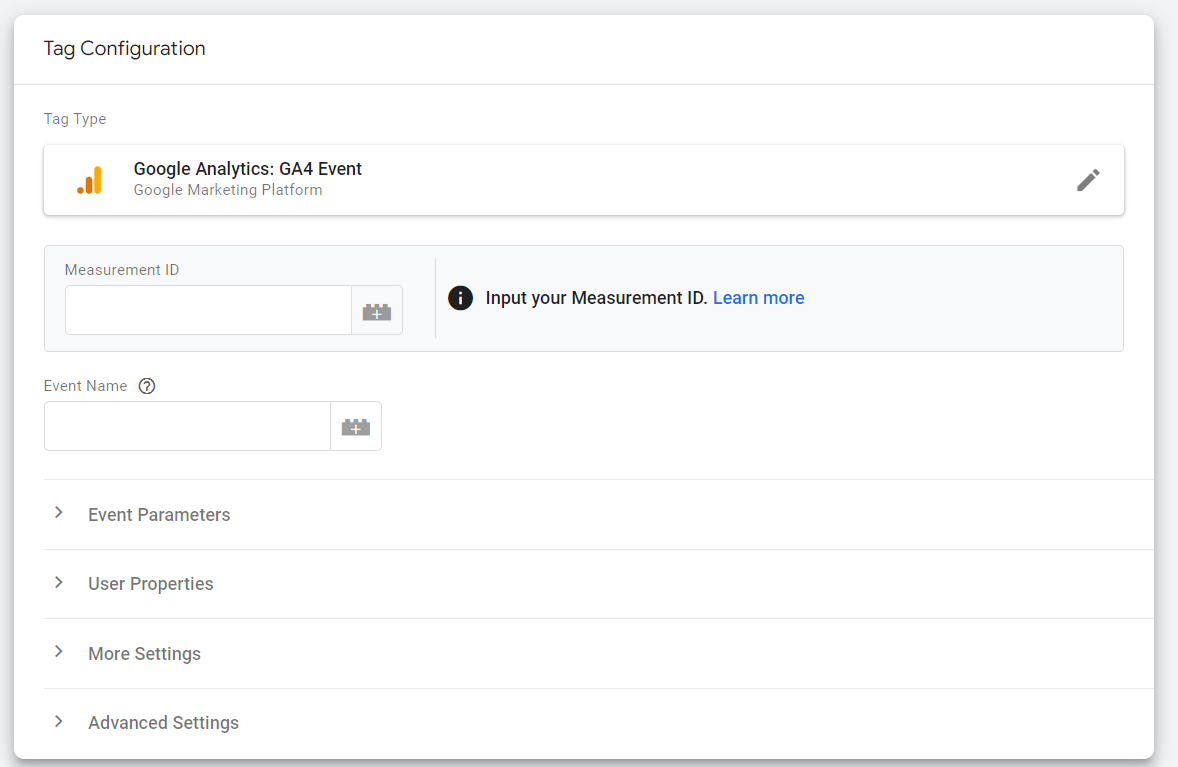Focus the Measurement ID input field

click(208, 310)
